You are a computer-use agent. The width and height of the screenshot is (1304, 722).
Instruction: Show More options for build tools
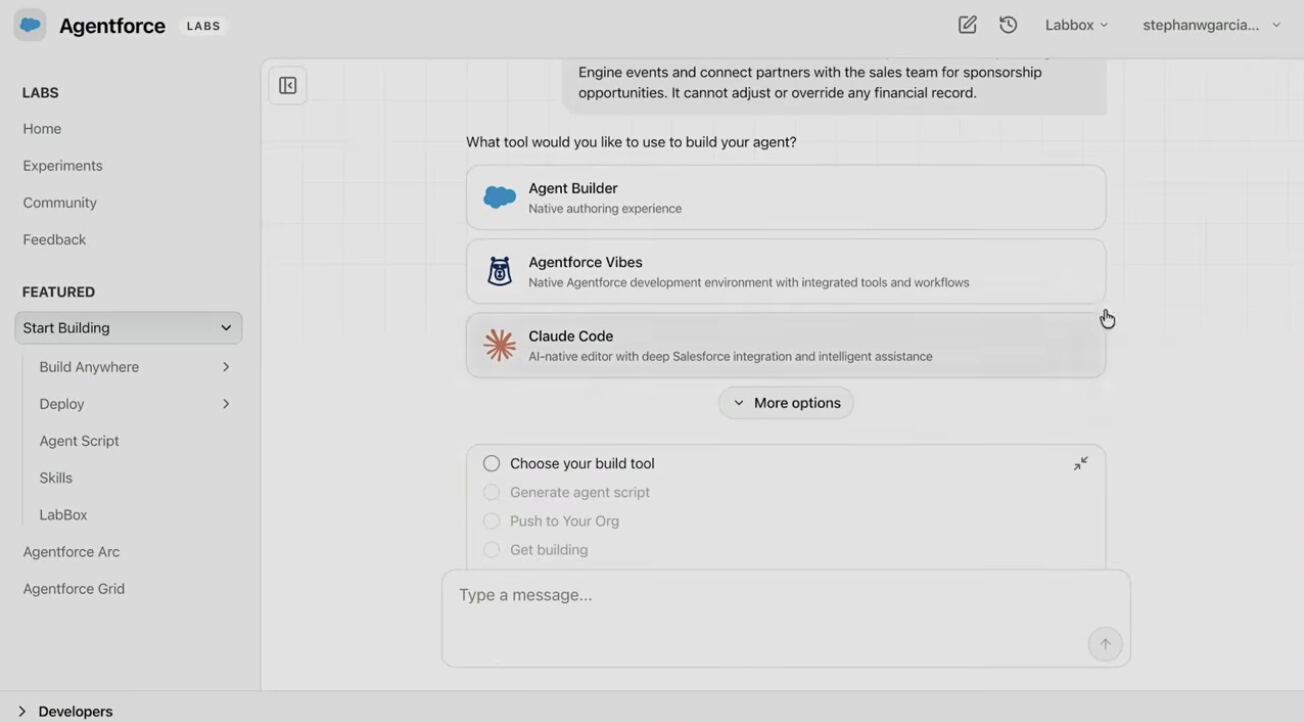[786, 403]
